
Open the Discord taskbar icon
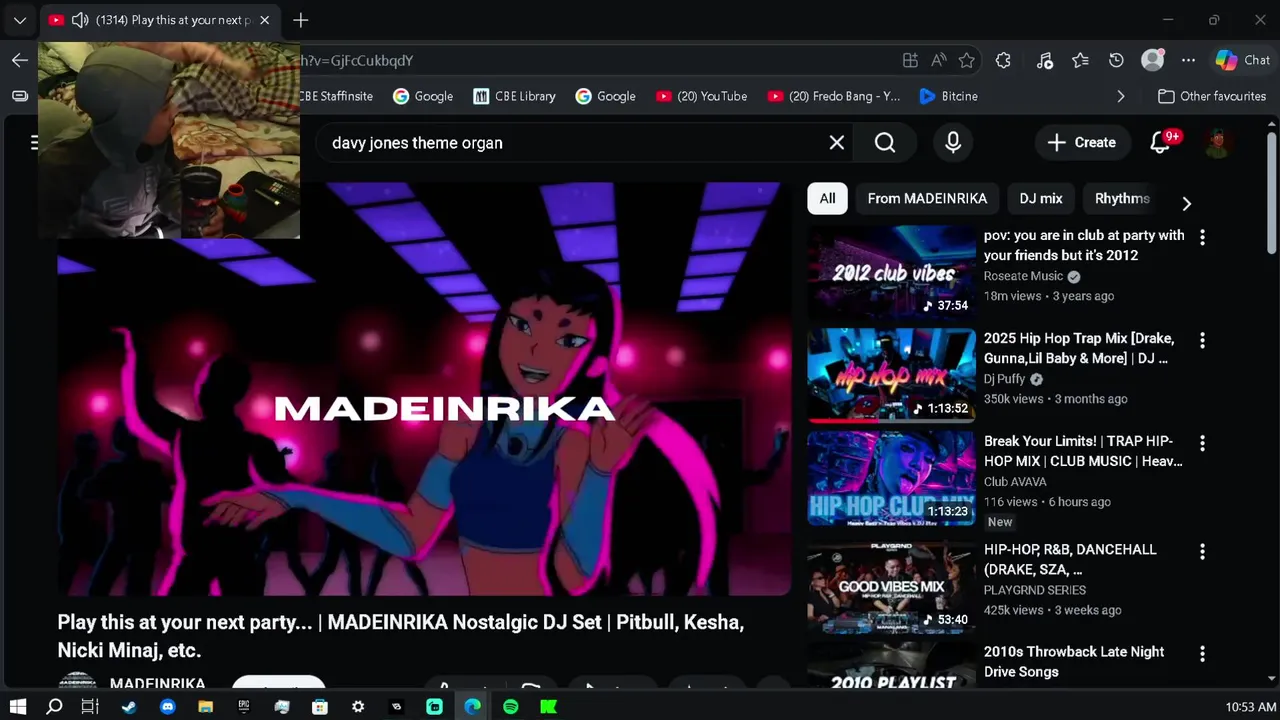(x=167, y=707)
